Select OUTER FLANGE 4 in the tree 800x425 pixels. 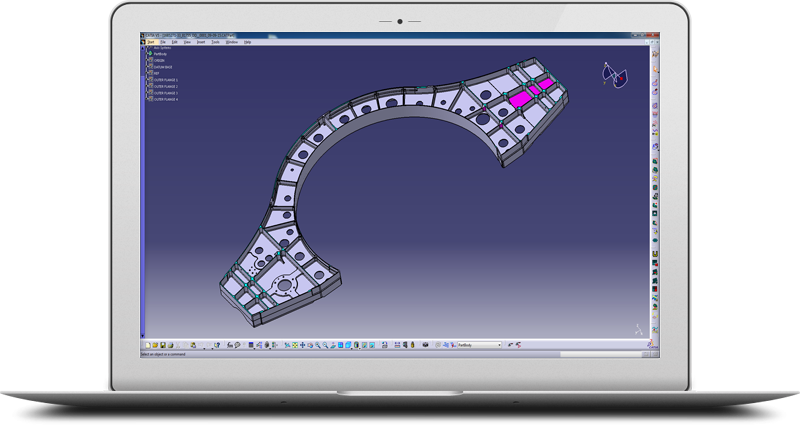166,100
